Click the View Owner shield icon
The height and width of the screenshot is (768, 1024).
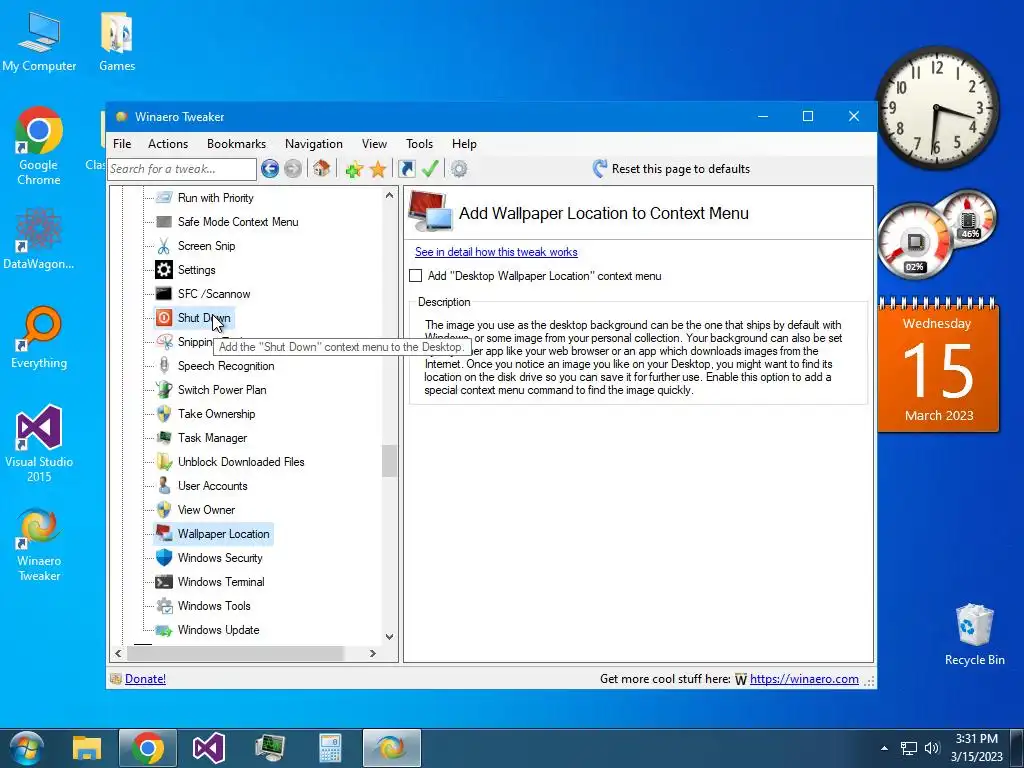pyautogui.click(x=164, y=510)
